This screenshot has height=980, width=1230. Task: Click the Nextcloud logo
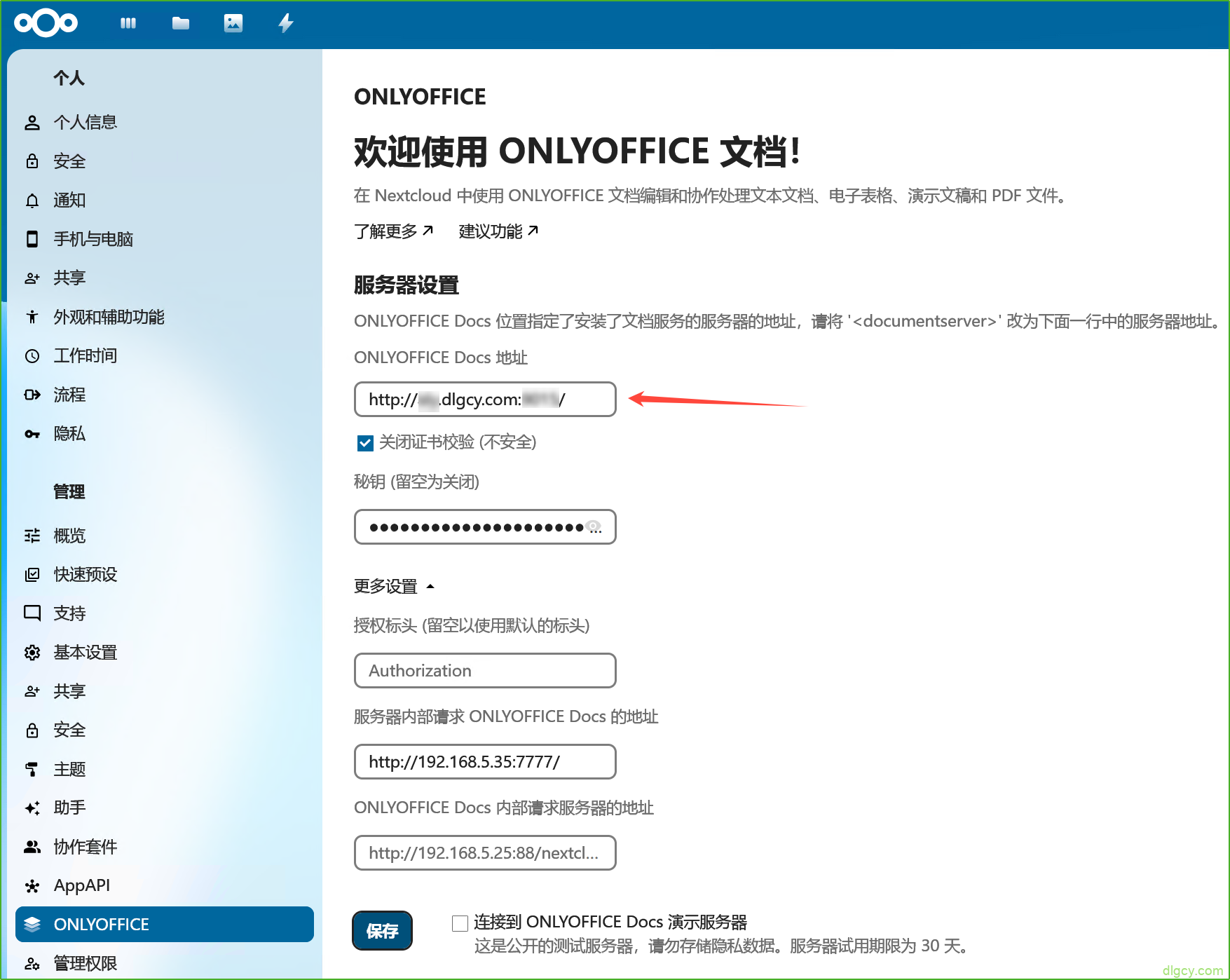46,23
